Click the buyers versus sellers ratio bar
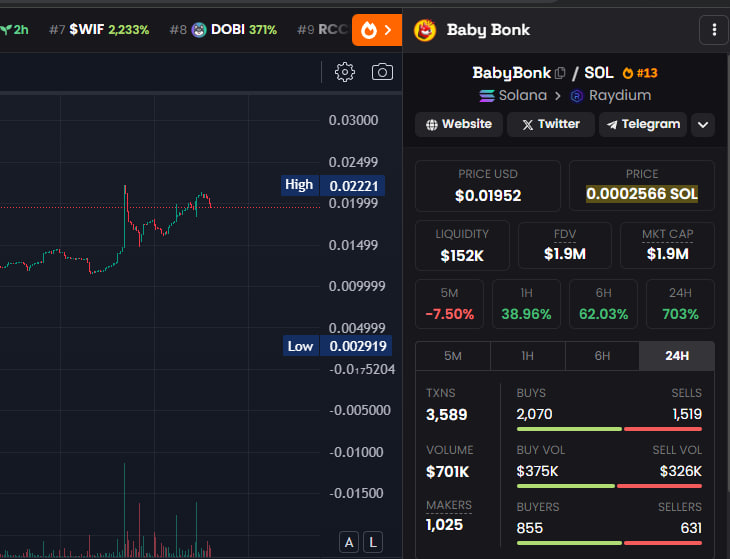The width and height of the screenshot is (730, 559). point(609,543)
